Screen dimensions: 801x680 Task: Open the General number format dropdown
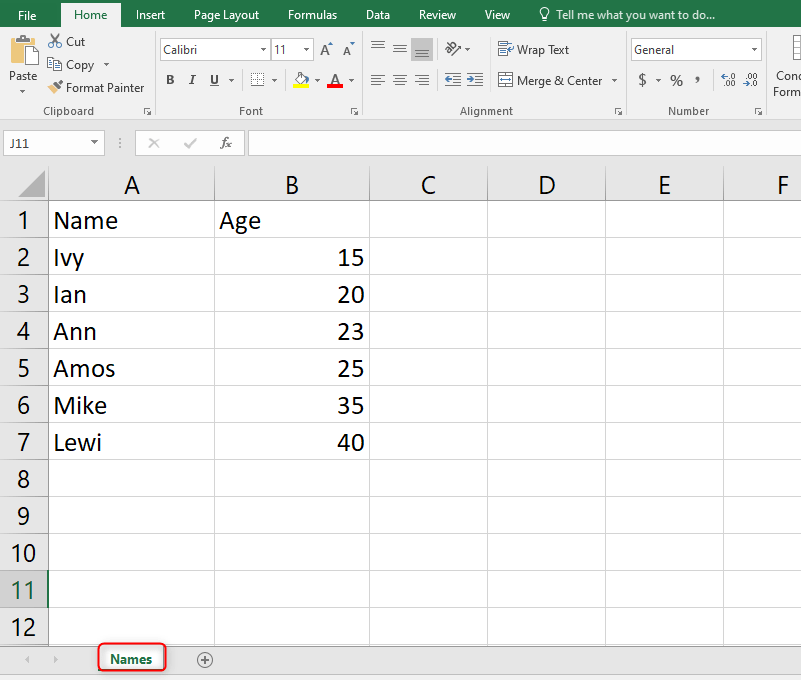tap(754, 50)
